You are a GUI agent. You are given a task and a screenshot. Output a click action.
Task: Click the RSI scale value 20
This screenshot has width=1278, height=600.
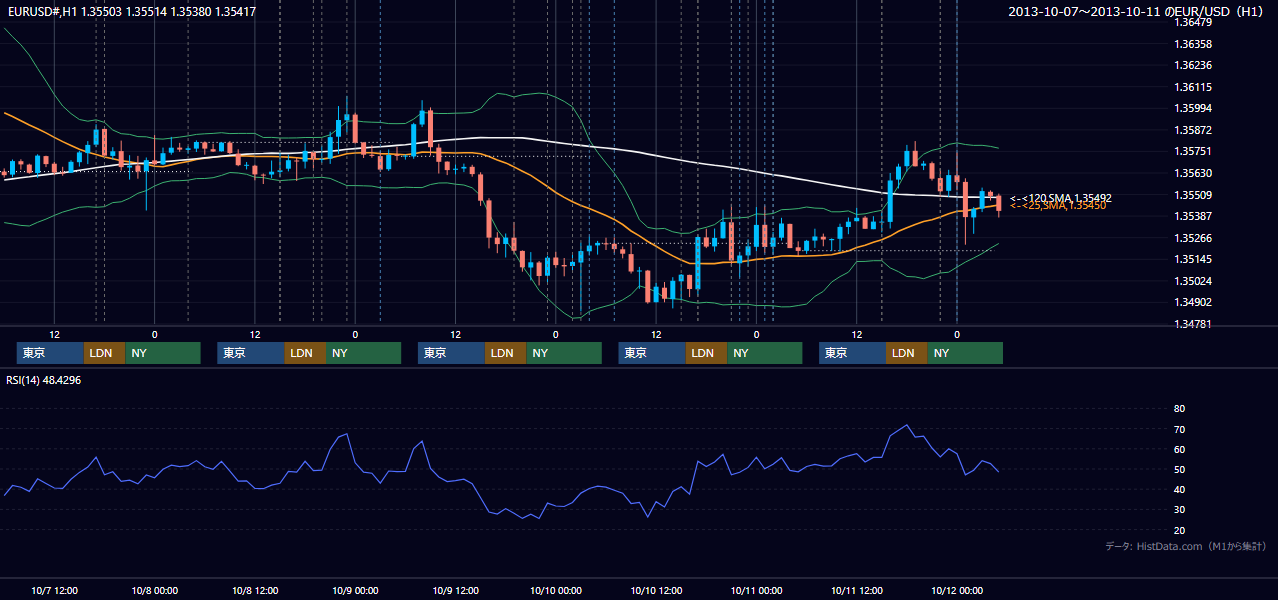(x=1179, y=530)
